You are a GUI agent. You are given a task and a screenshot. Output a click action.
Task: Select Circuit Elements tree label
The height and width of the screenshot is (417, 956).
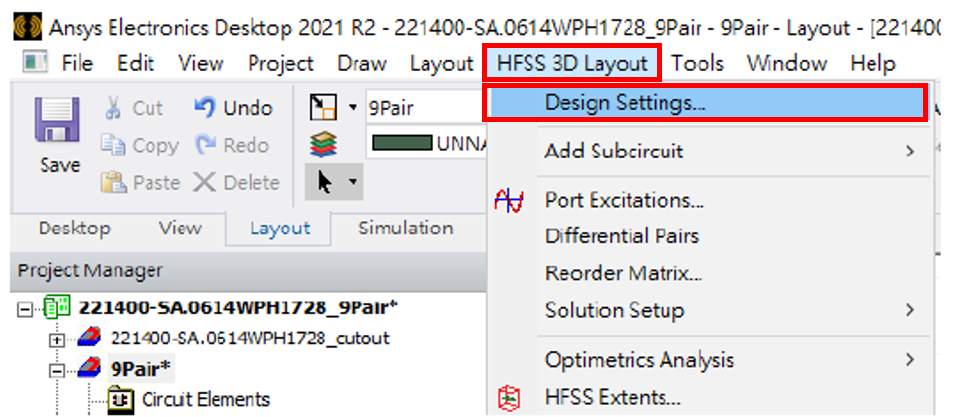(206, 400)
